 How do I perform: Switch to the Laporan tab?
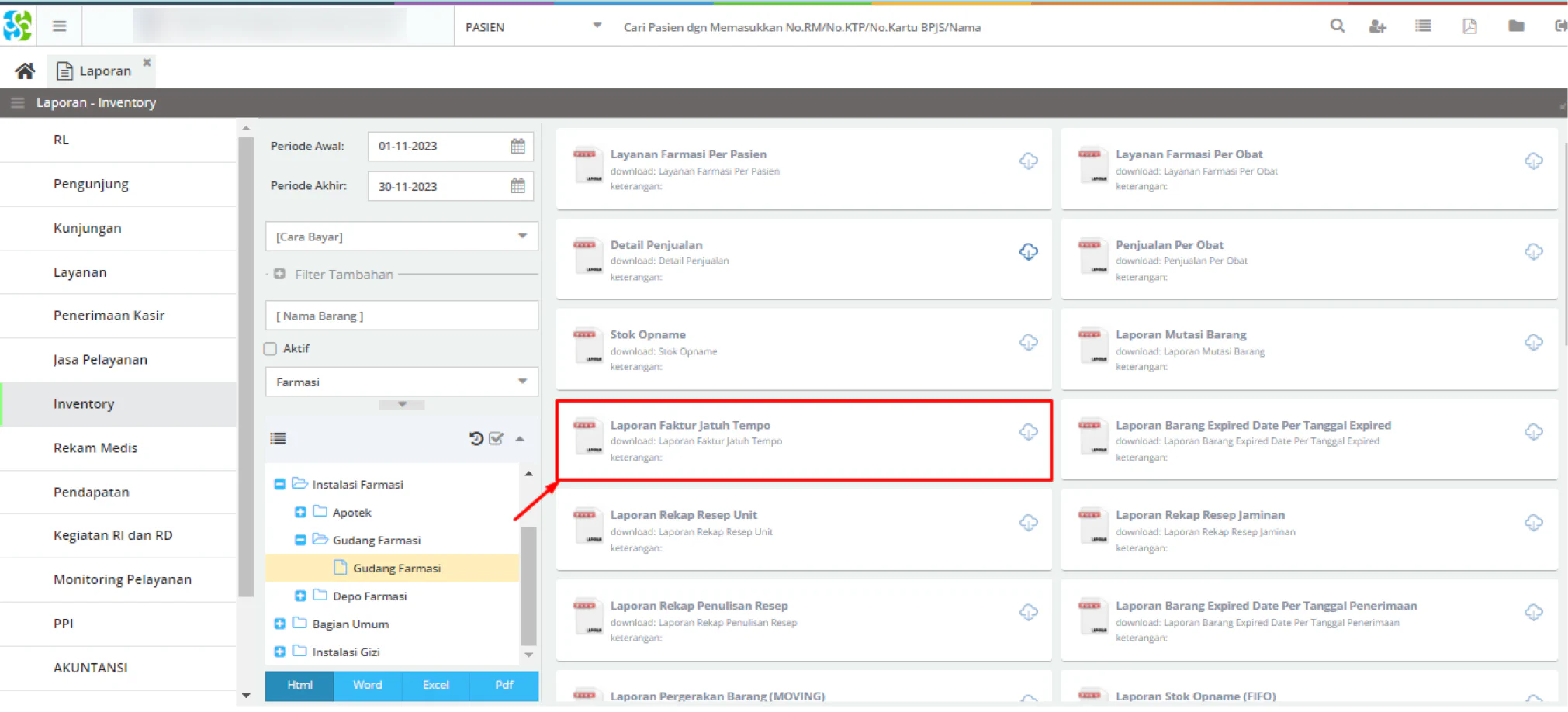pos(105,71)
